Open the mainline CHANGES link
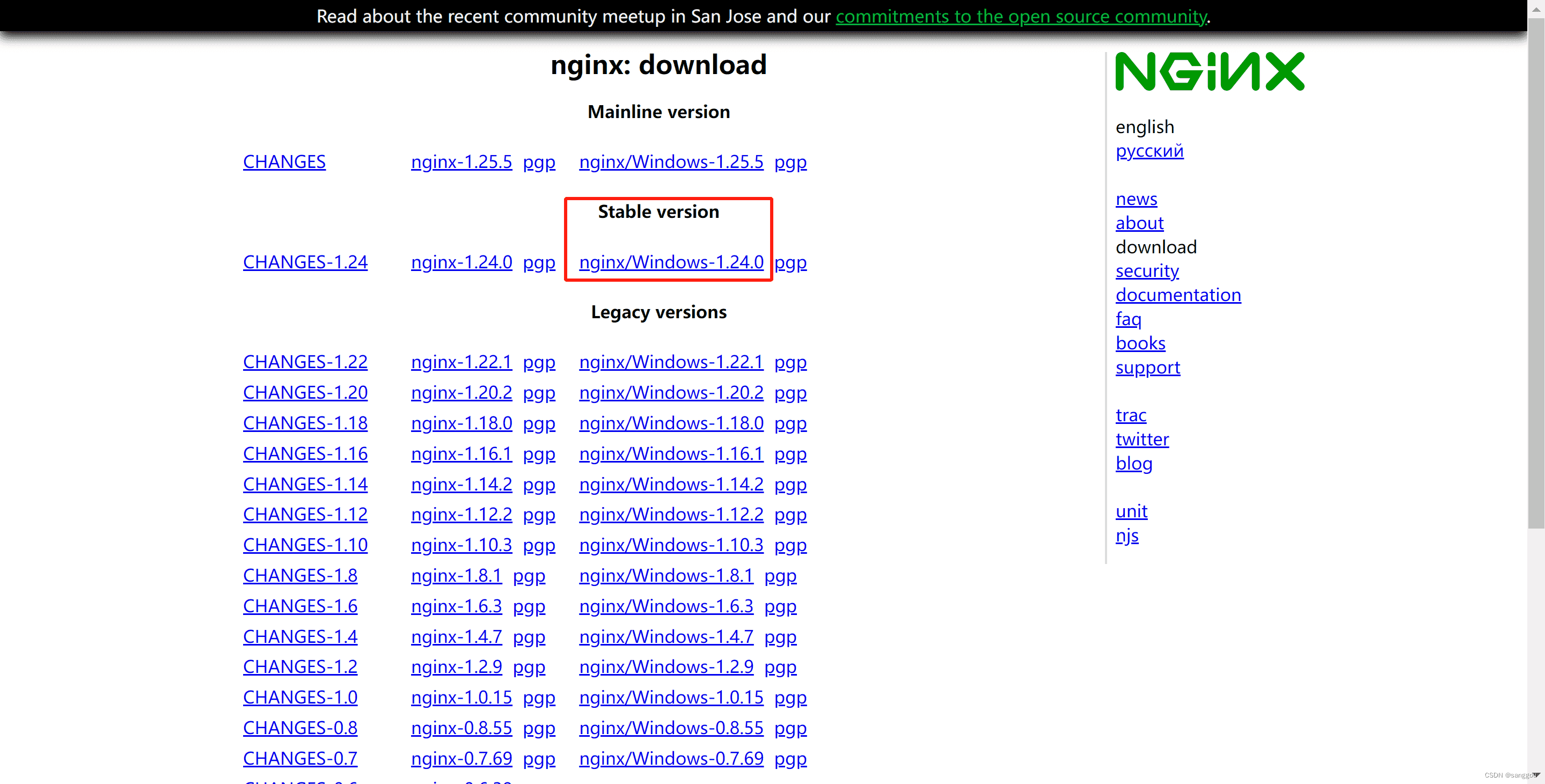Viewport: 1545px width, 784px height. click(284, 162)
